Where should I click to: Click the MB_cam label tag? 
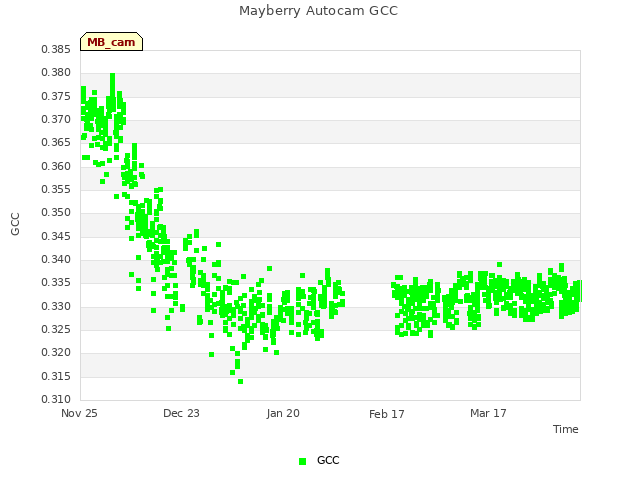(111, 42)
